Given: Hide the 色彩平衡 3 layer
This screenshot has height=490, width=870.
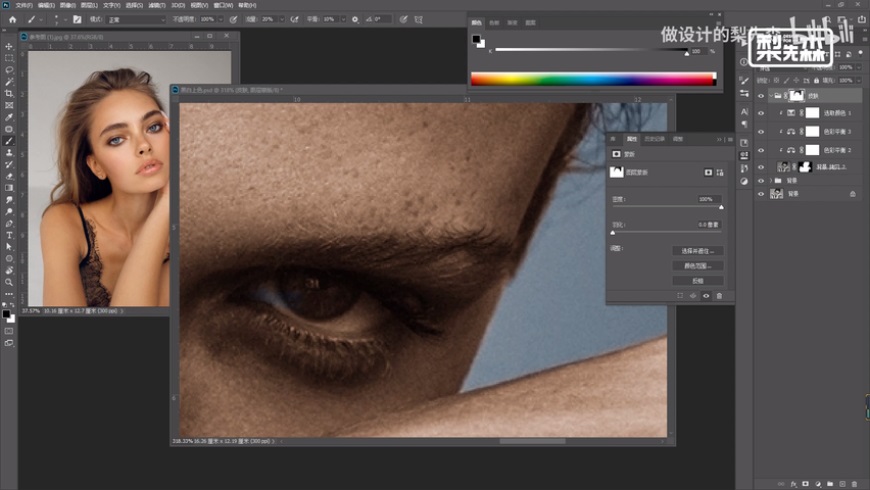Looking at the screenshot, I should tap(761, 131).
